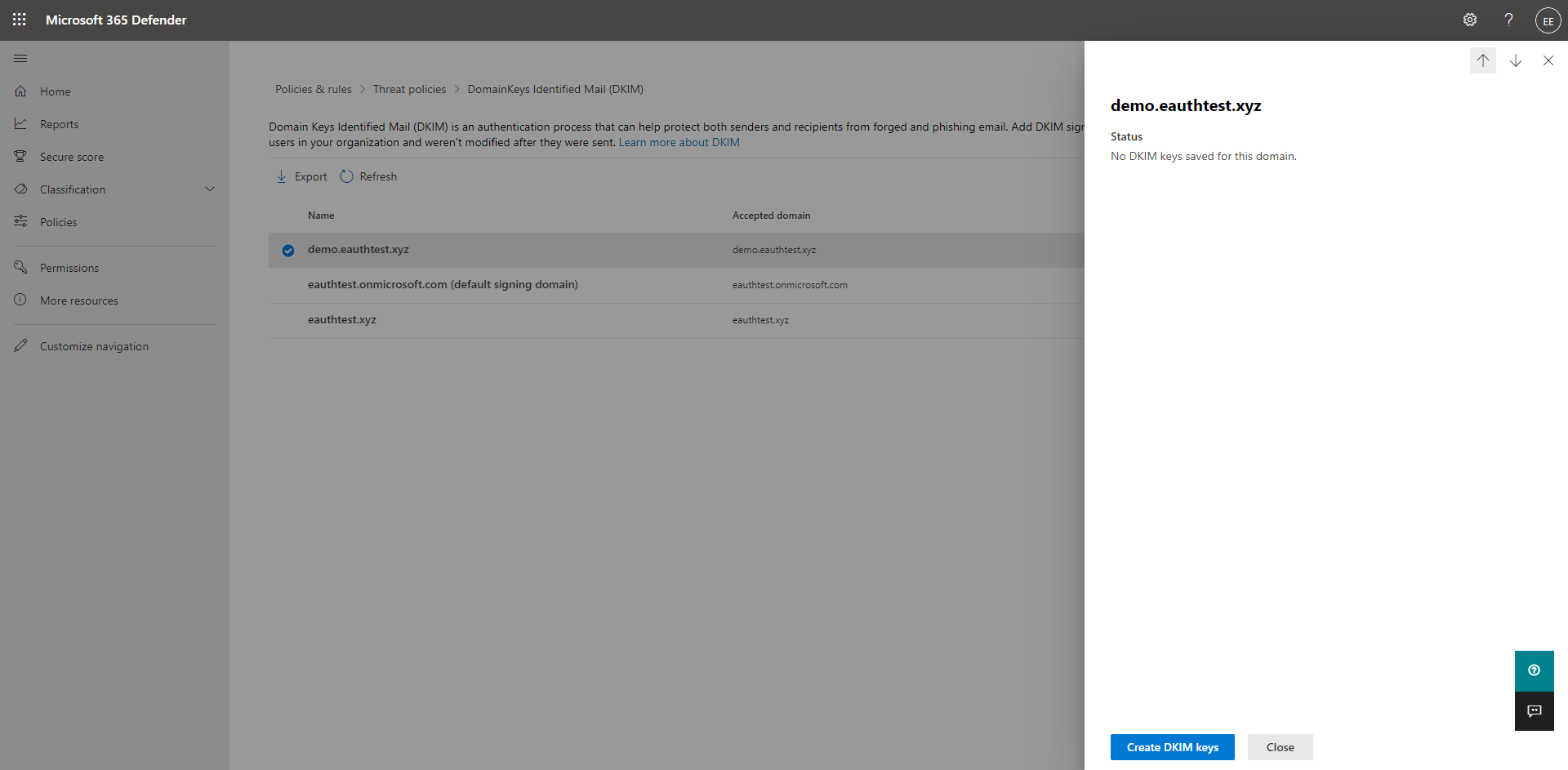This screenshot has height=770, width=1568.
Task: Click the Close button in flyout
Action: (1281, 747)
